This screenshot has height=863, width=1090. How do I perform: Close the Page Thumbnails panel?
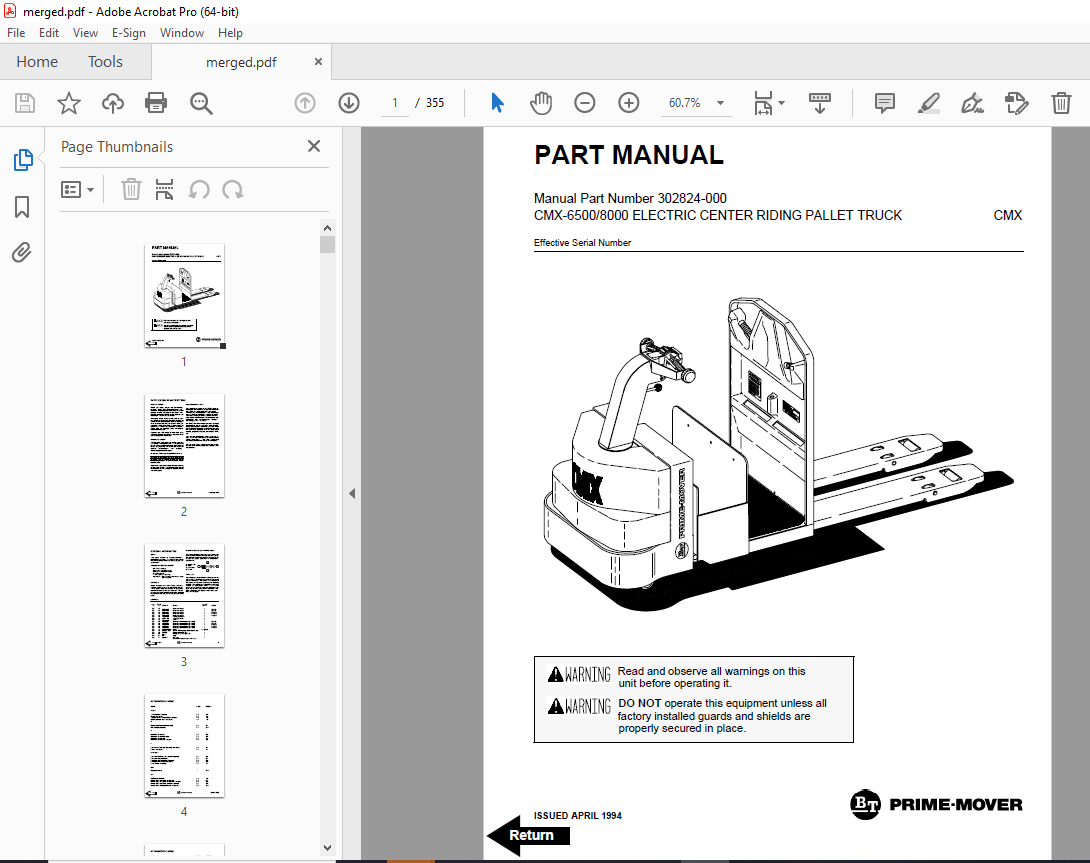314,146
